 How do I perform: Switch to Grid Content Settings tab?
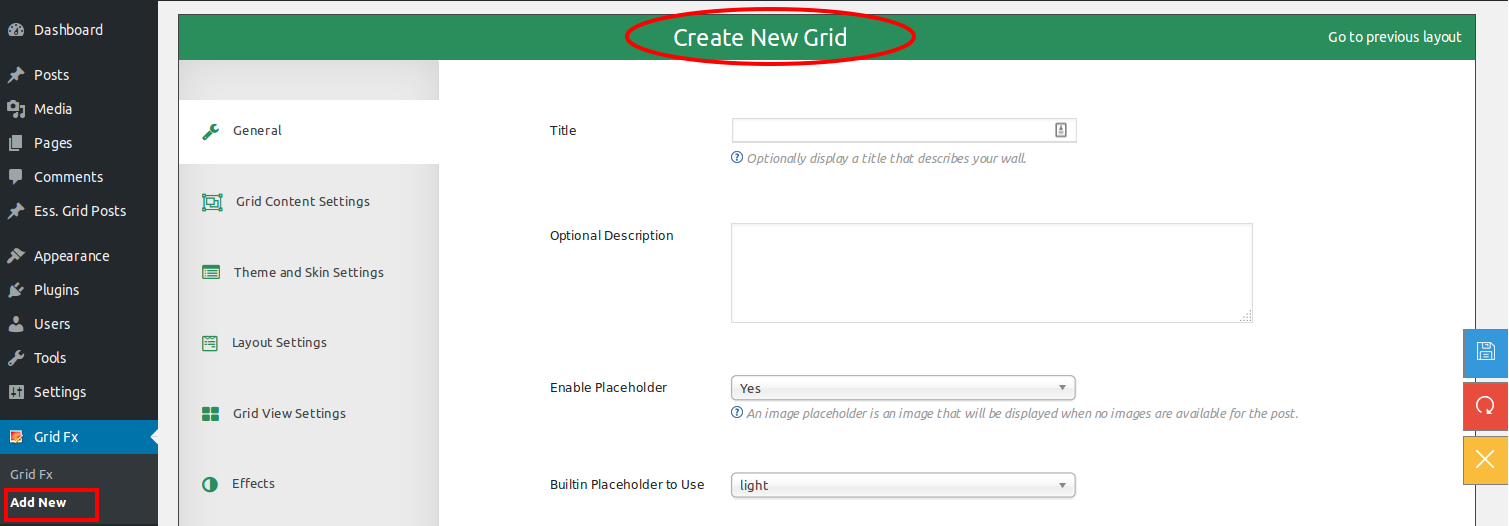coord(309,202)
